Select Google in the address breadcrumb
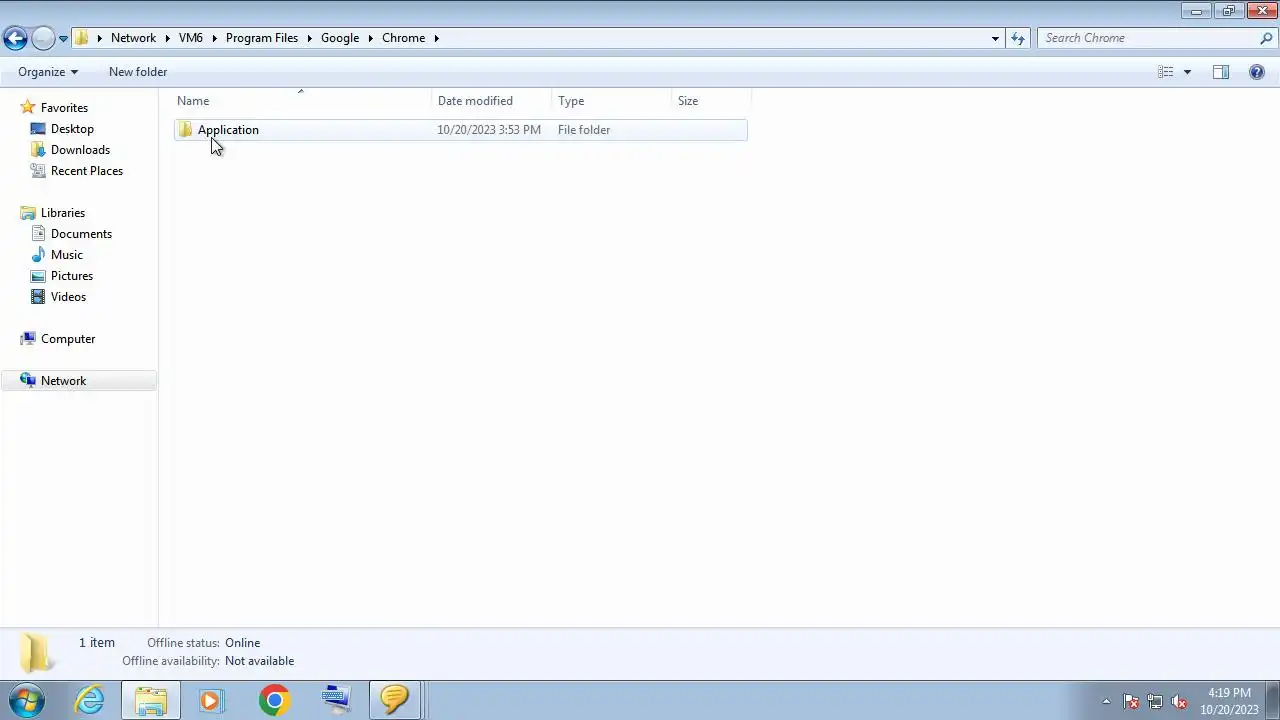This screenshot has height=720, width=1280. (x=340, y=38)
